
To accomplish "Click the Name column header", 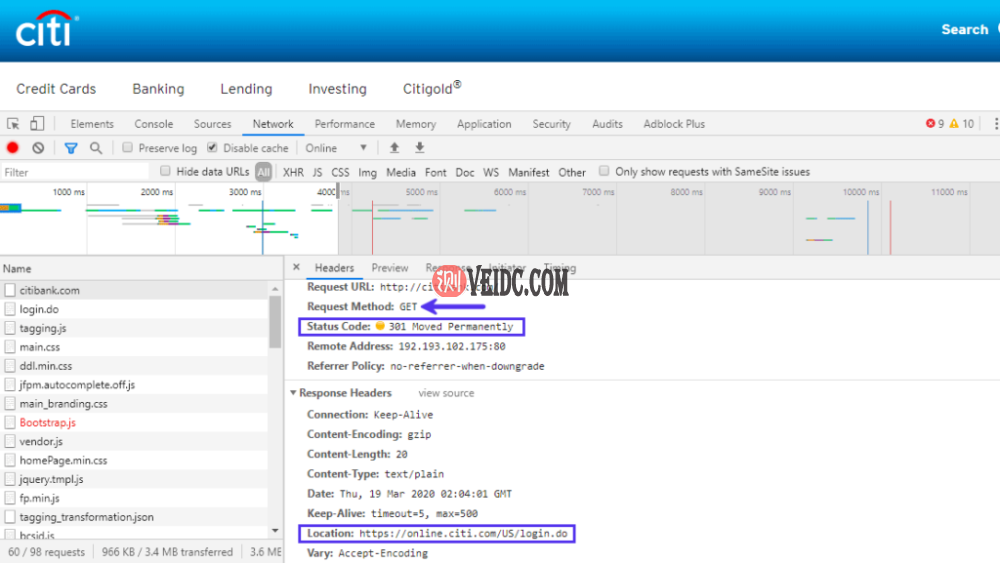I will click(x=142, y=268).
